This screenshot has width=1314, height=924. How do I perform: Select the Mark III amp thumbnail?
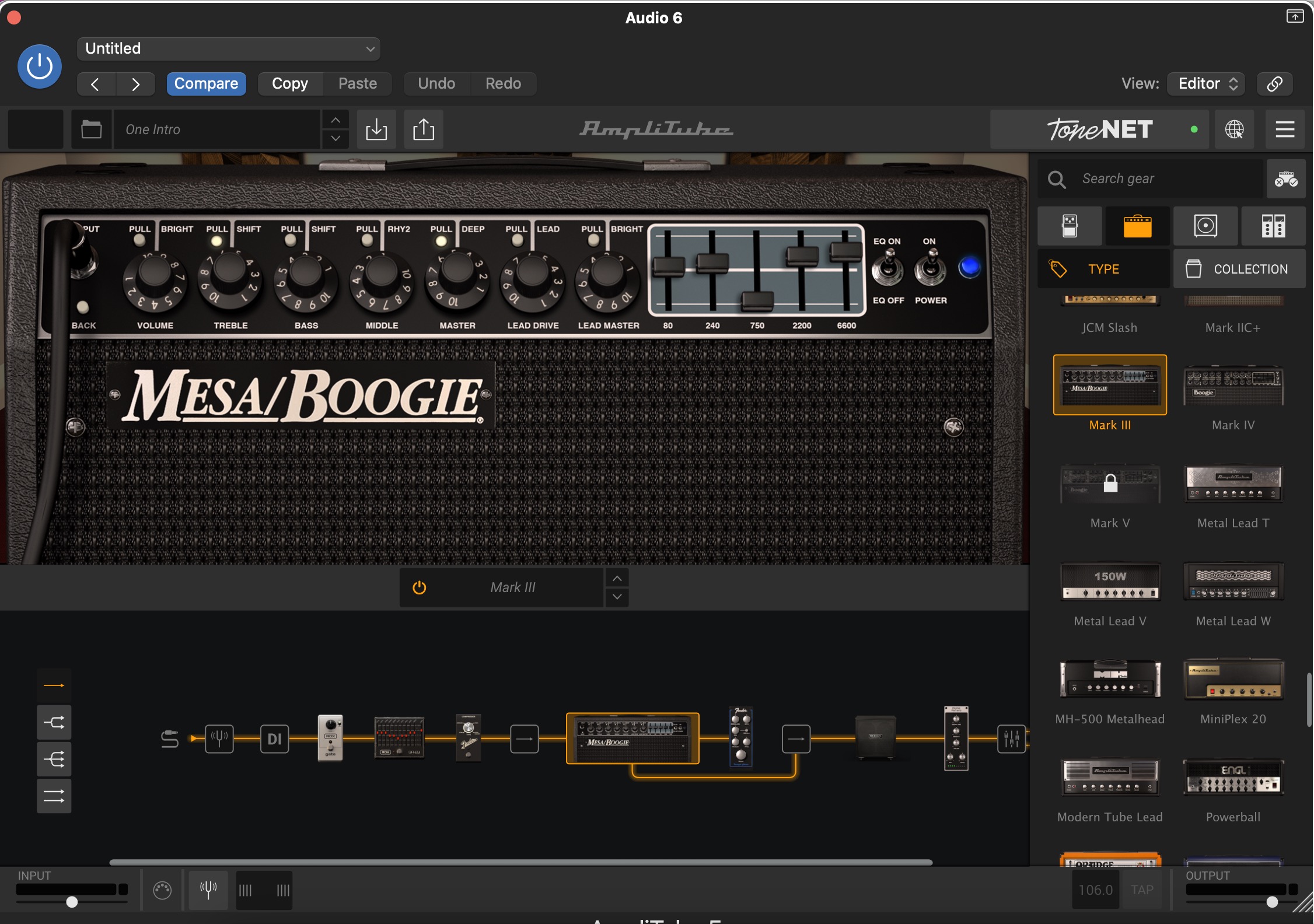(1110, 385)
